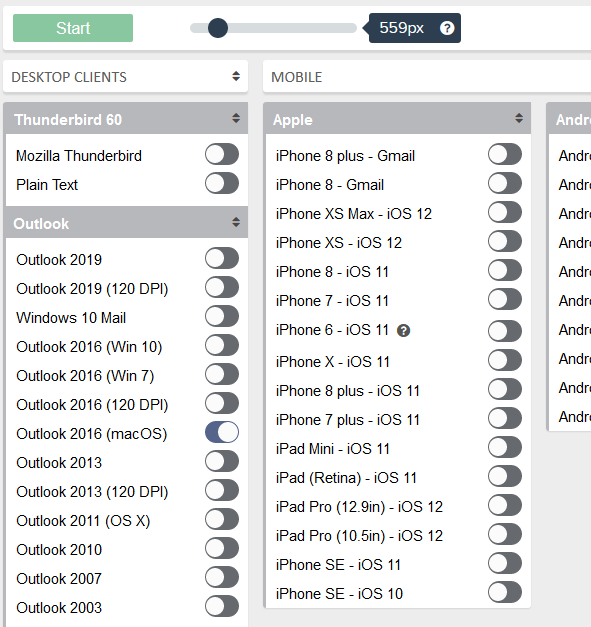Enable Outlook 2016 (120 DPI) toggle

(x=222, y=403)
